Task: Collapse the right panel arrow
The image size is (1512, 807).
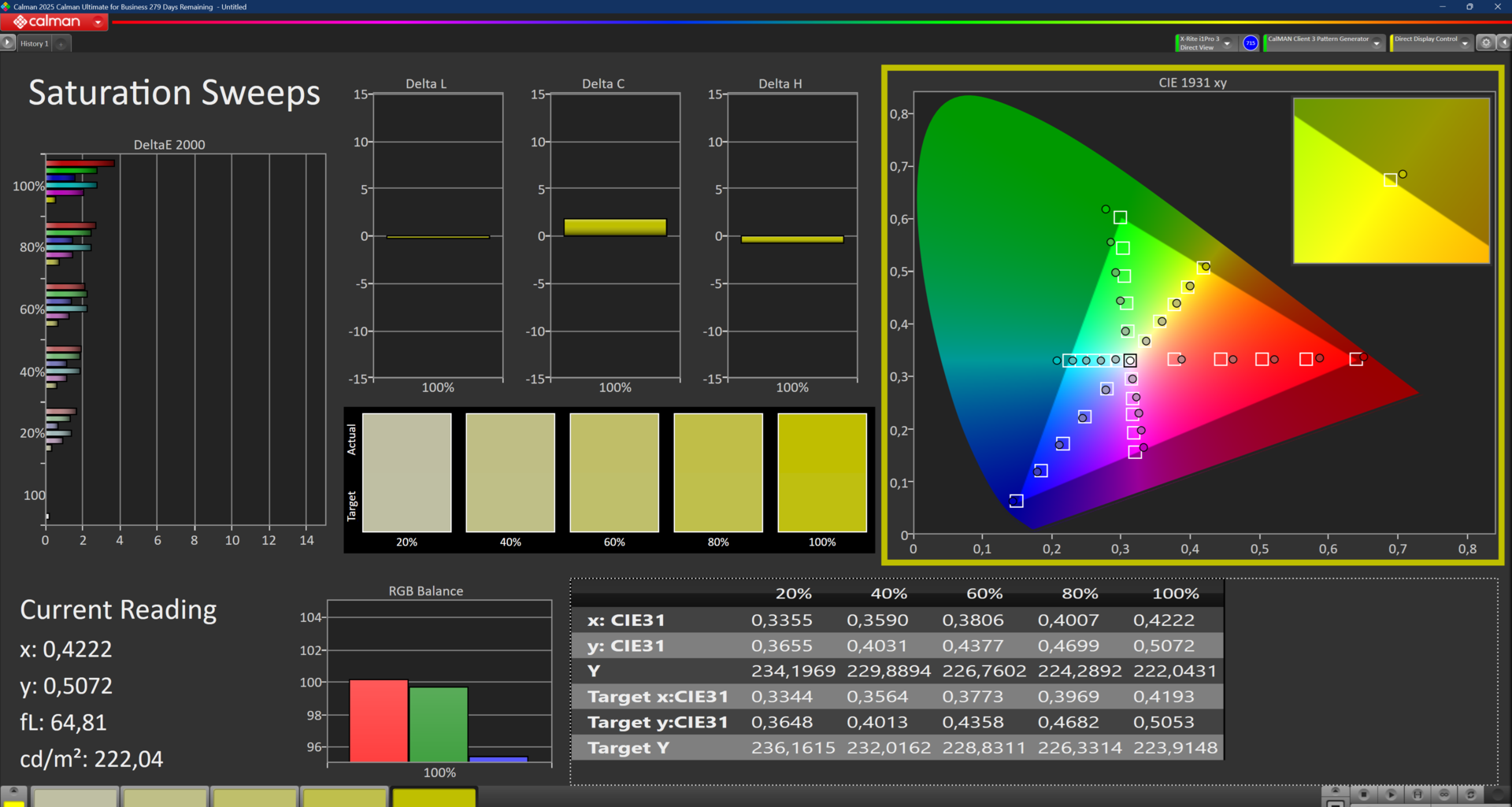Action: click(1503, 43)
